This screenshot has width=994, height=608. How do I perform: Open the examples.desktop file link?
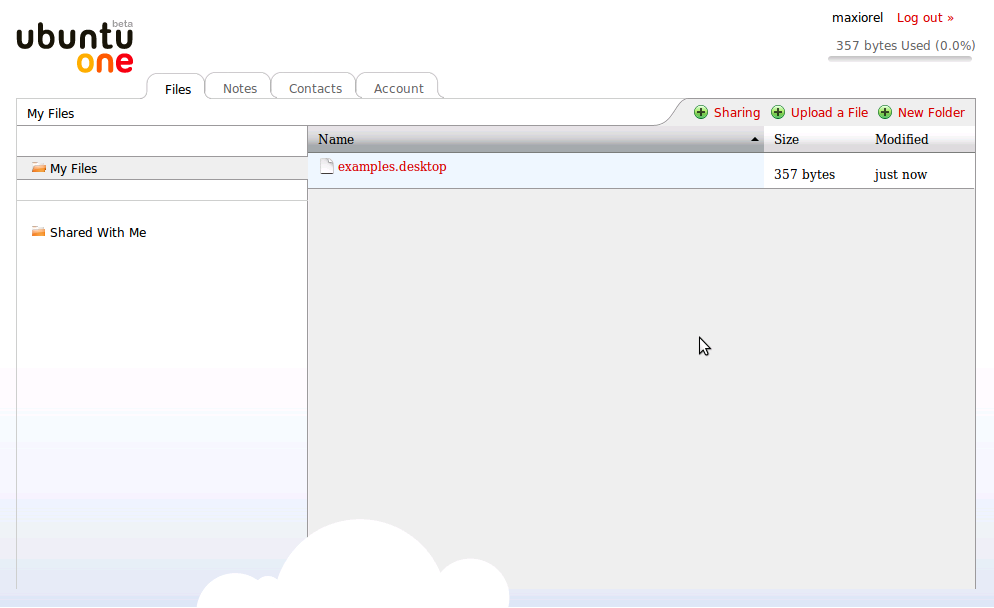[392, 166]
